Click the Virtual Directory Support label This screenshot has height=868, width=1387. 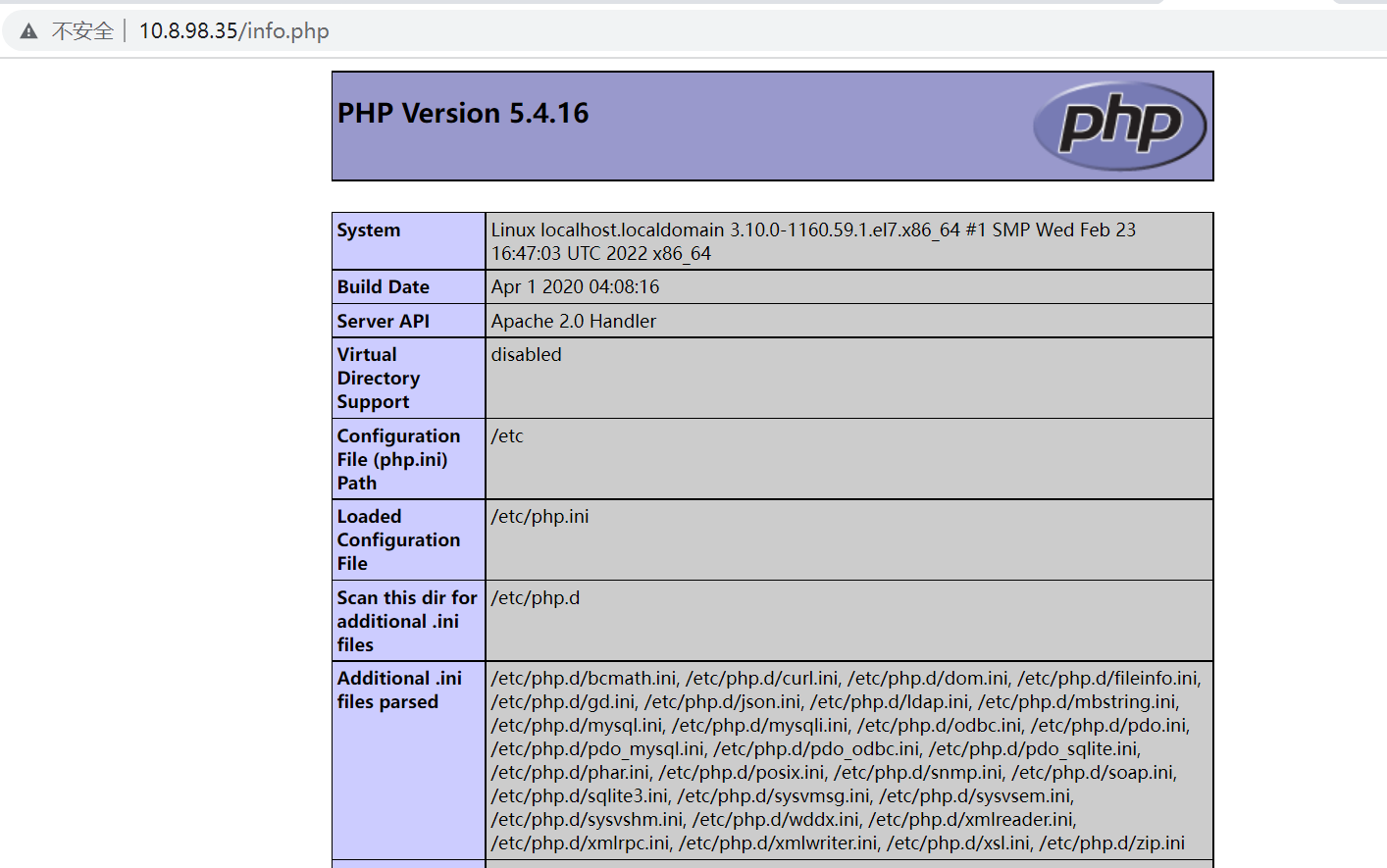(379, 379)
